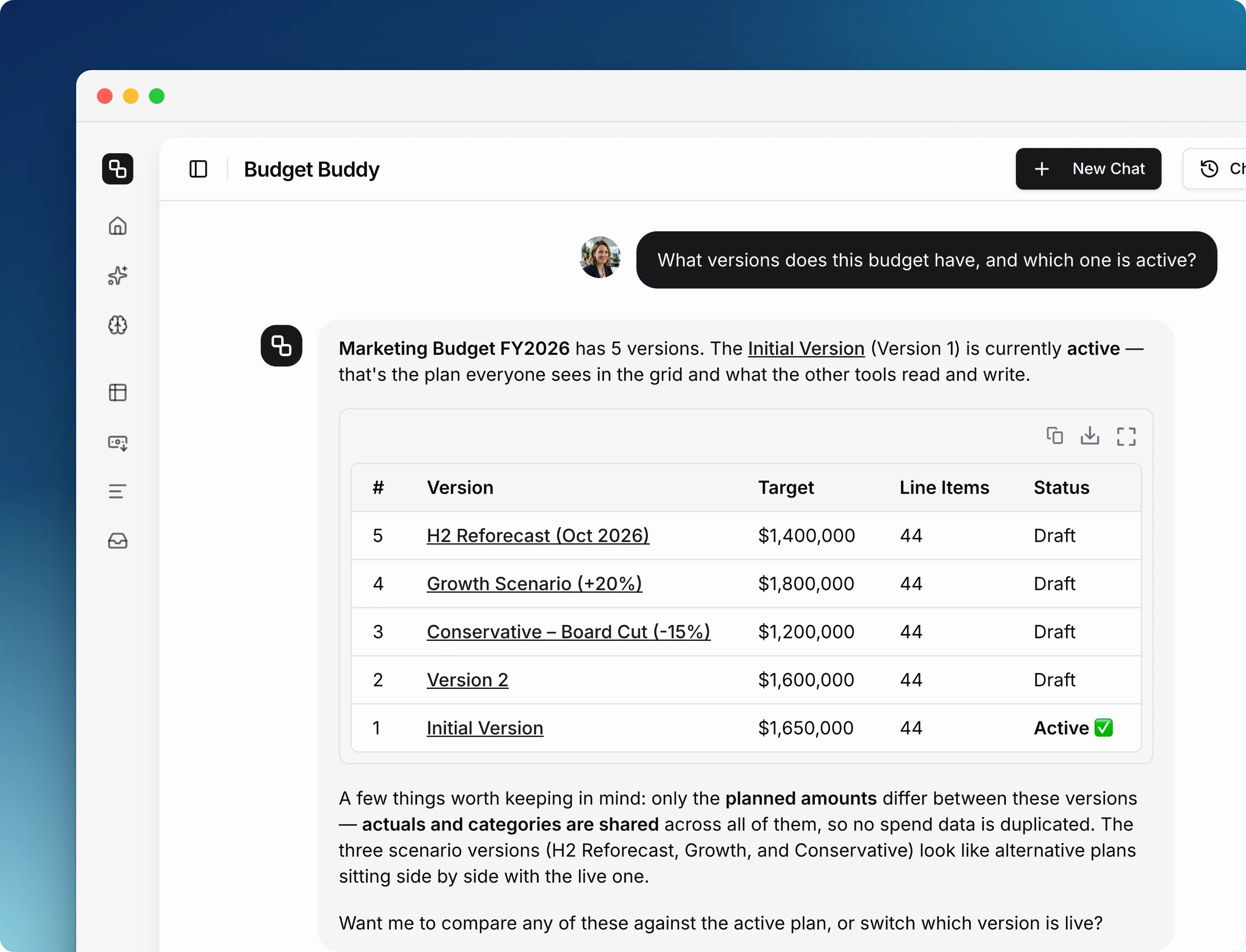Click the user's profile photo avatar
Viewport: 1246px width, 952px height.
pyautogui.click(x=600, y=257)
